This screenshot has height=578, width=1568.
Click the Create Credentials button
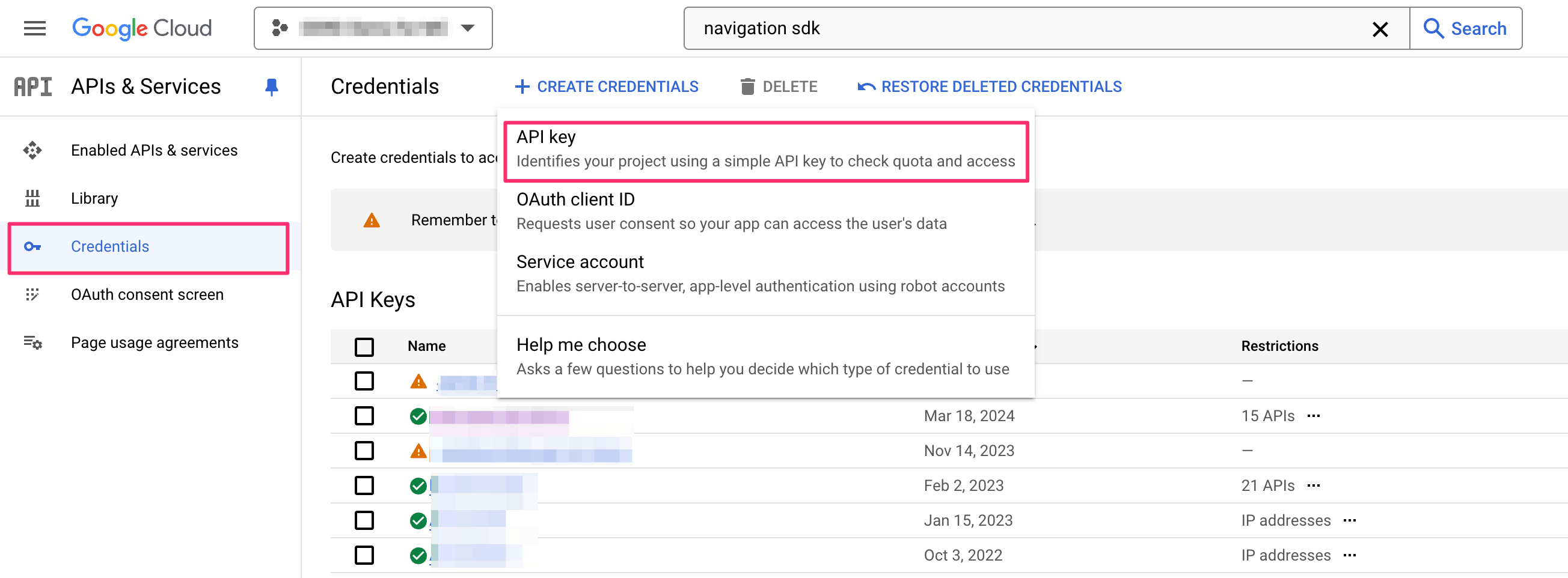point(606,86)
